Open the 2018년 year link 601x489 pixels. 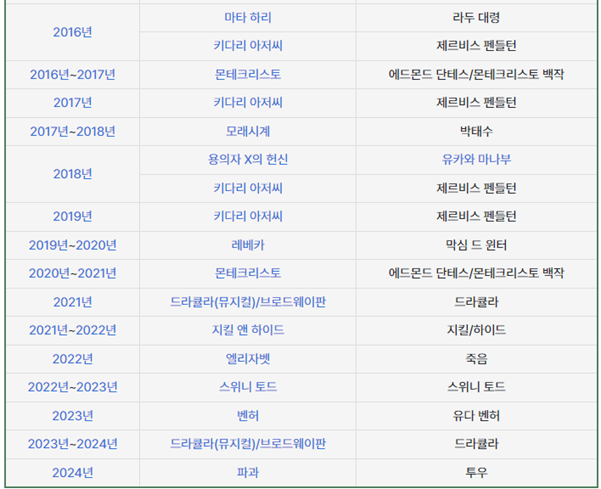pyautogui.click(x=72, y=174)
